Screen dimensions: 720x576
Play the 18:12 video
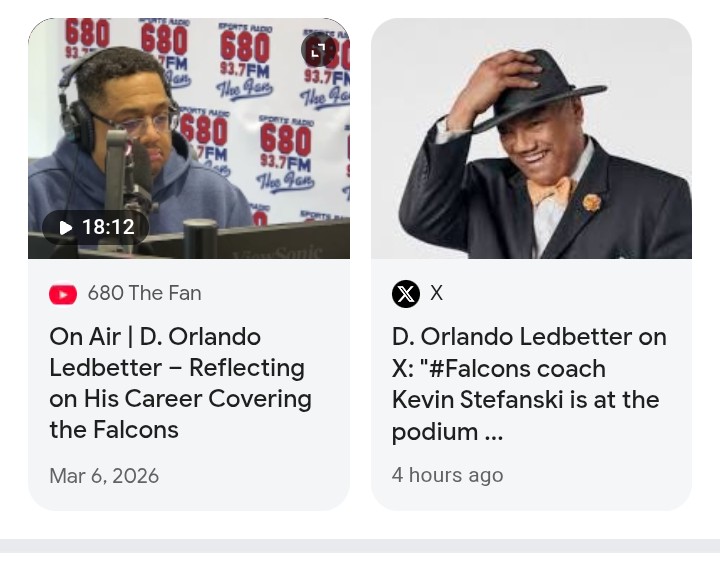pos(96,227)
